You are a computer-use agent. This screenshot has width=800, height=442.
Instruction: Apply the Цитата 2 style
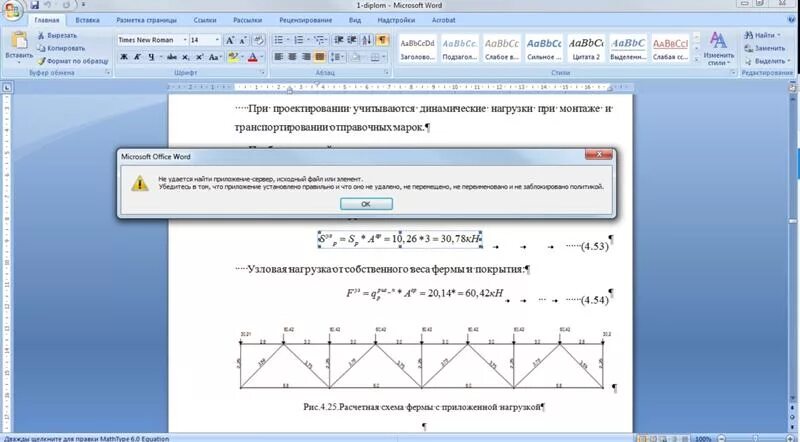point(586,49)
